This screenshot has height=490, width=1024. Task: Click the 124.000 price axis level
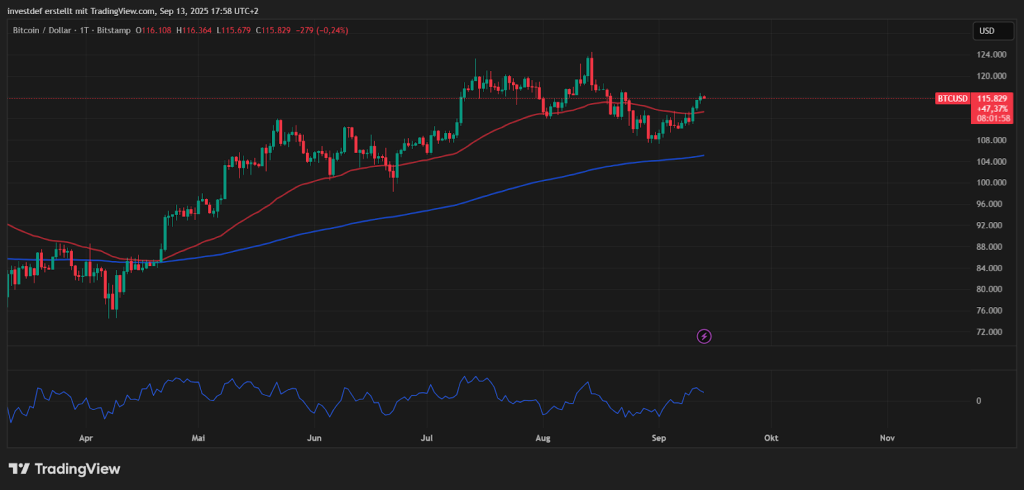click(x=989, y=55)
